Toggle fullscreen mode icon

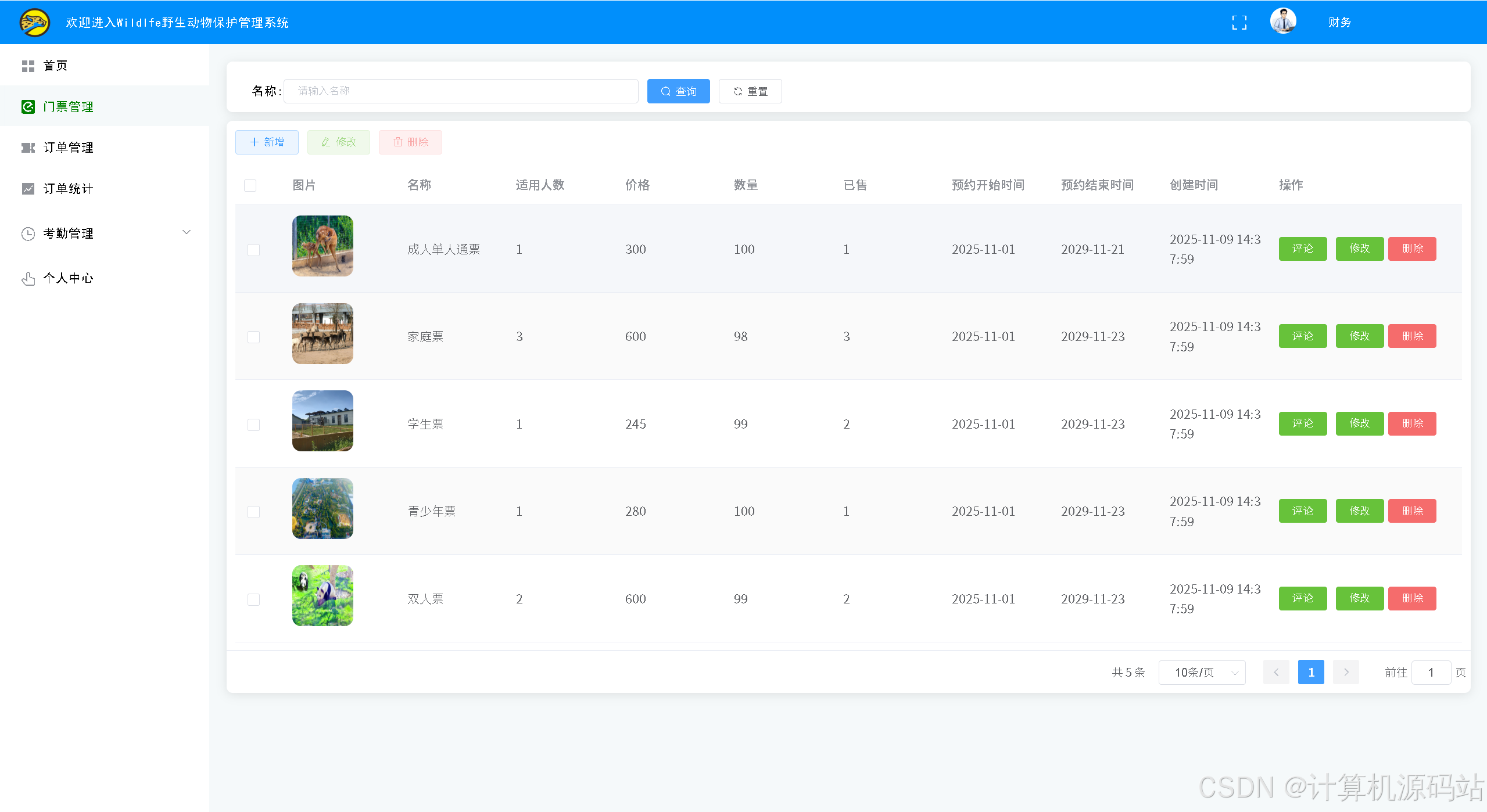[1239, 23]
